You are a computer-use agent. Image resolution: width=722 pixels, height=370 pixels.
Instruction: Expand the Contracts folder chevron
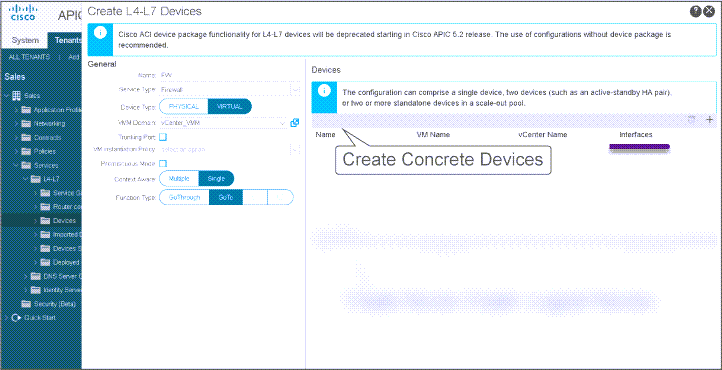17,137
